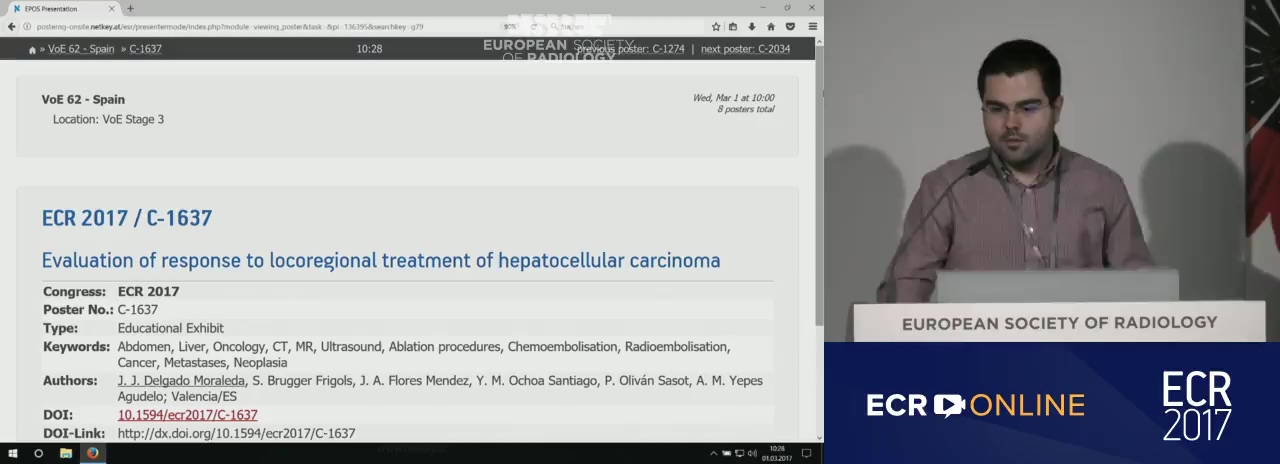The image size is (1280, 464).
Task: Close the EPOS Presentation tab
Action: pos(113,9)
